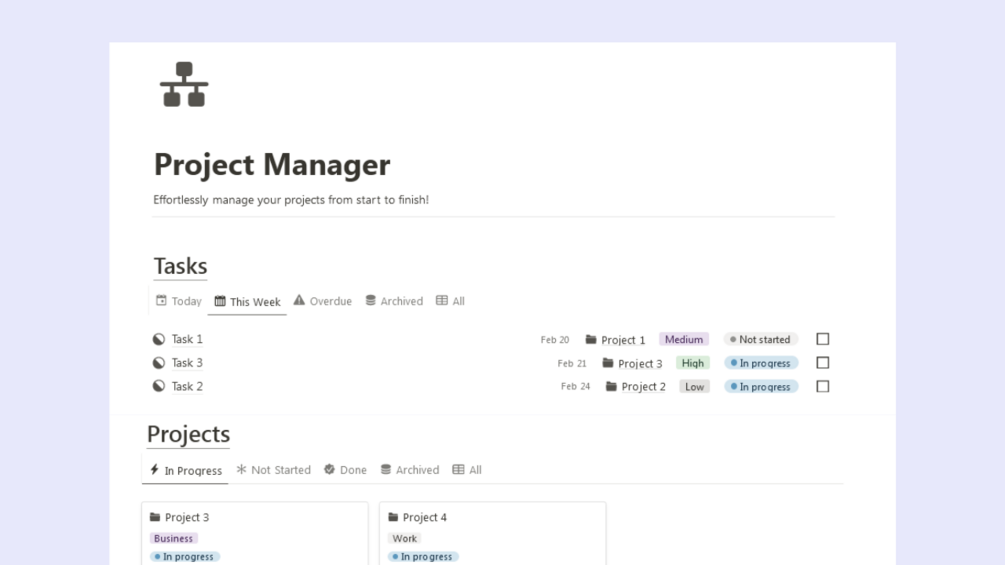1005x565 pixels.
Task: Check the checkbox for Task 1
Action: [x=823, y=339]
